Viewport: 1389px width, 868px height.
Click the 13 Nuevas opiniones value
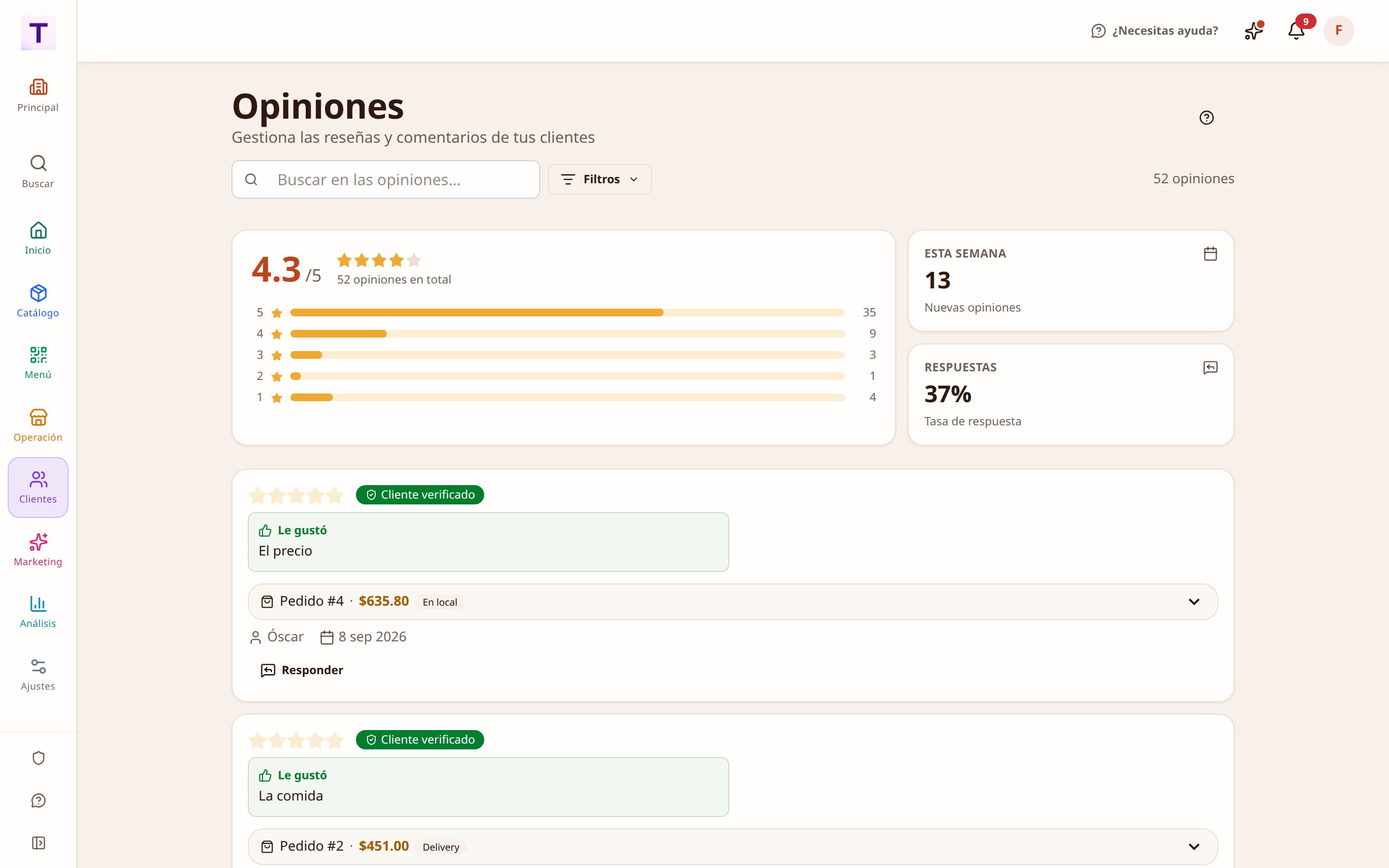937,281
